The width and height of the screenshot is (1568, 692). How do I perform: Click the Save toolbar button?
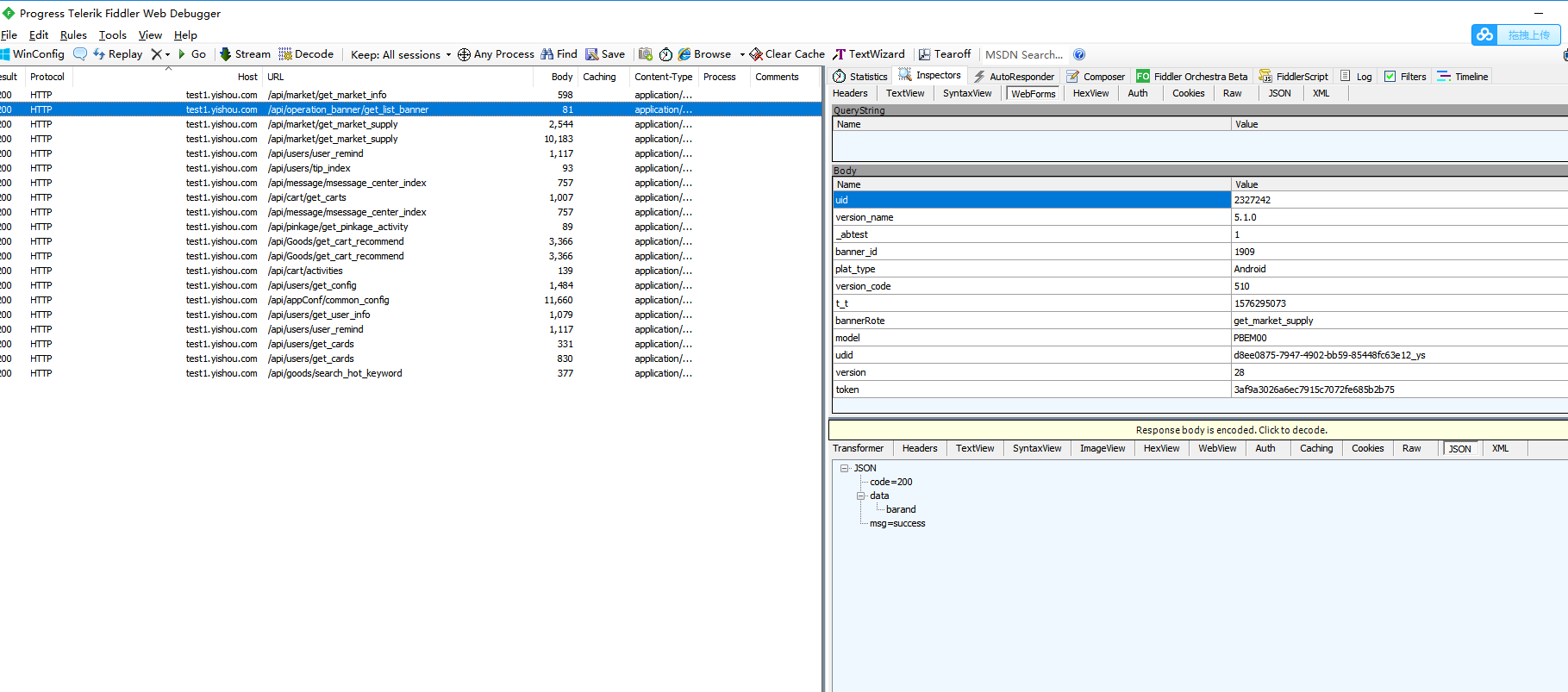[x=605, y=54]
